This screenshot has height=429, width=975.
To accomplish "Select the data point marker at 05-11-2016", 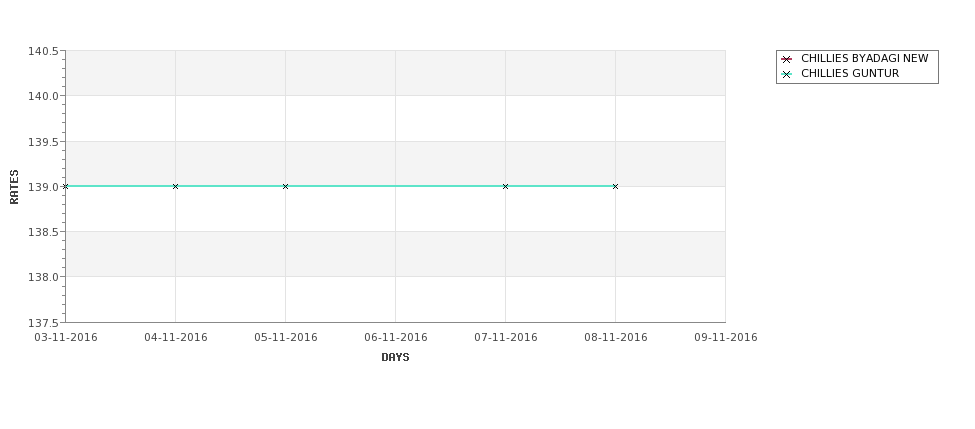I will tap(285, 187).
